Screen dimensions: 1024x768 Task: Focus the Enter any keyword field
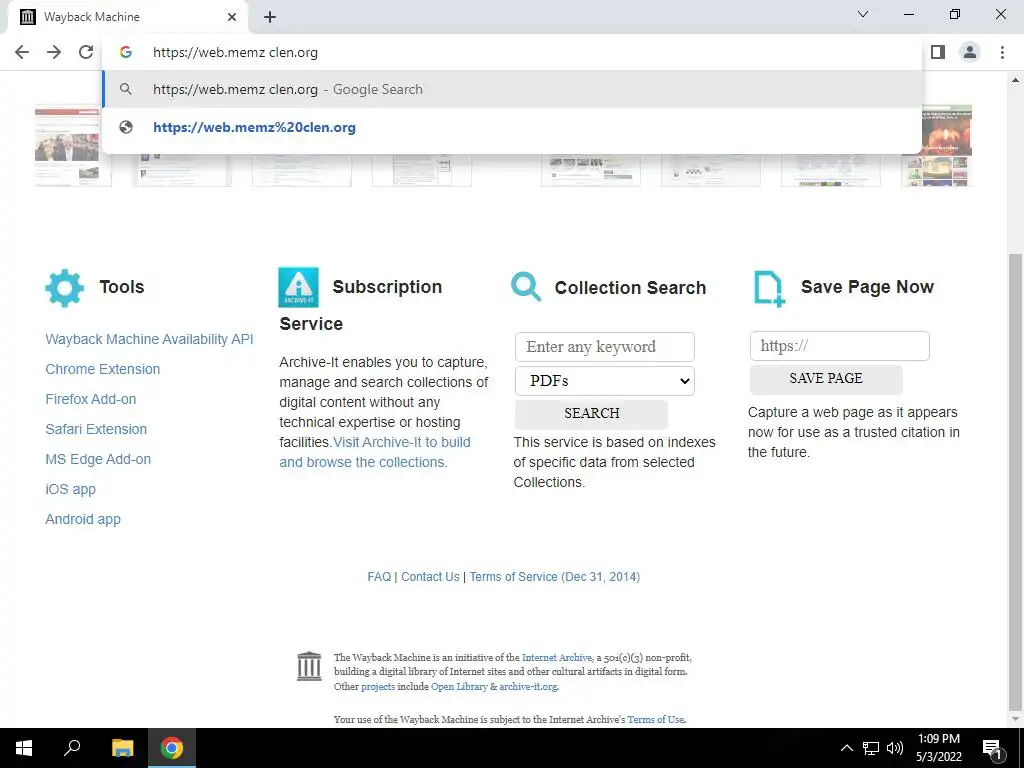(x=605, y=347)
